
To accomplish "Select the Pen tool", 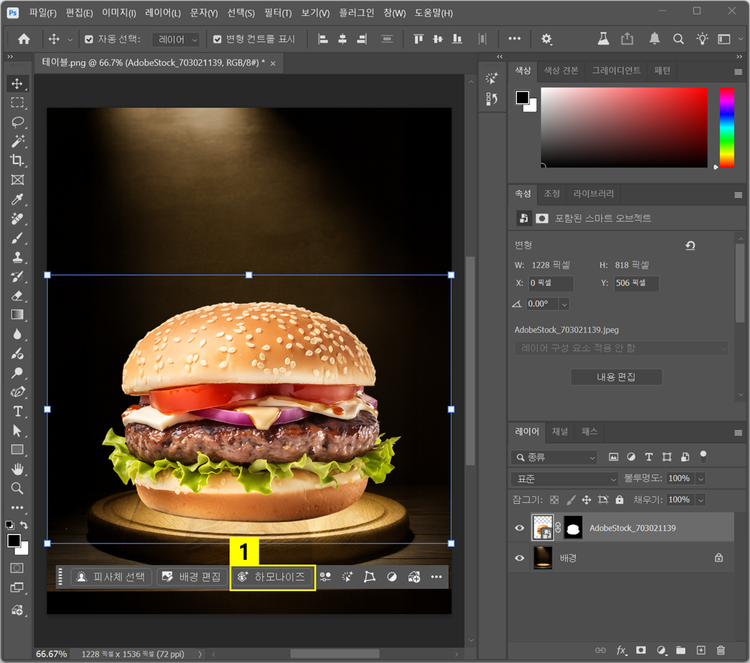I will [x=17, y=392].
